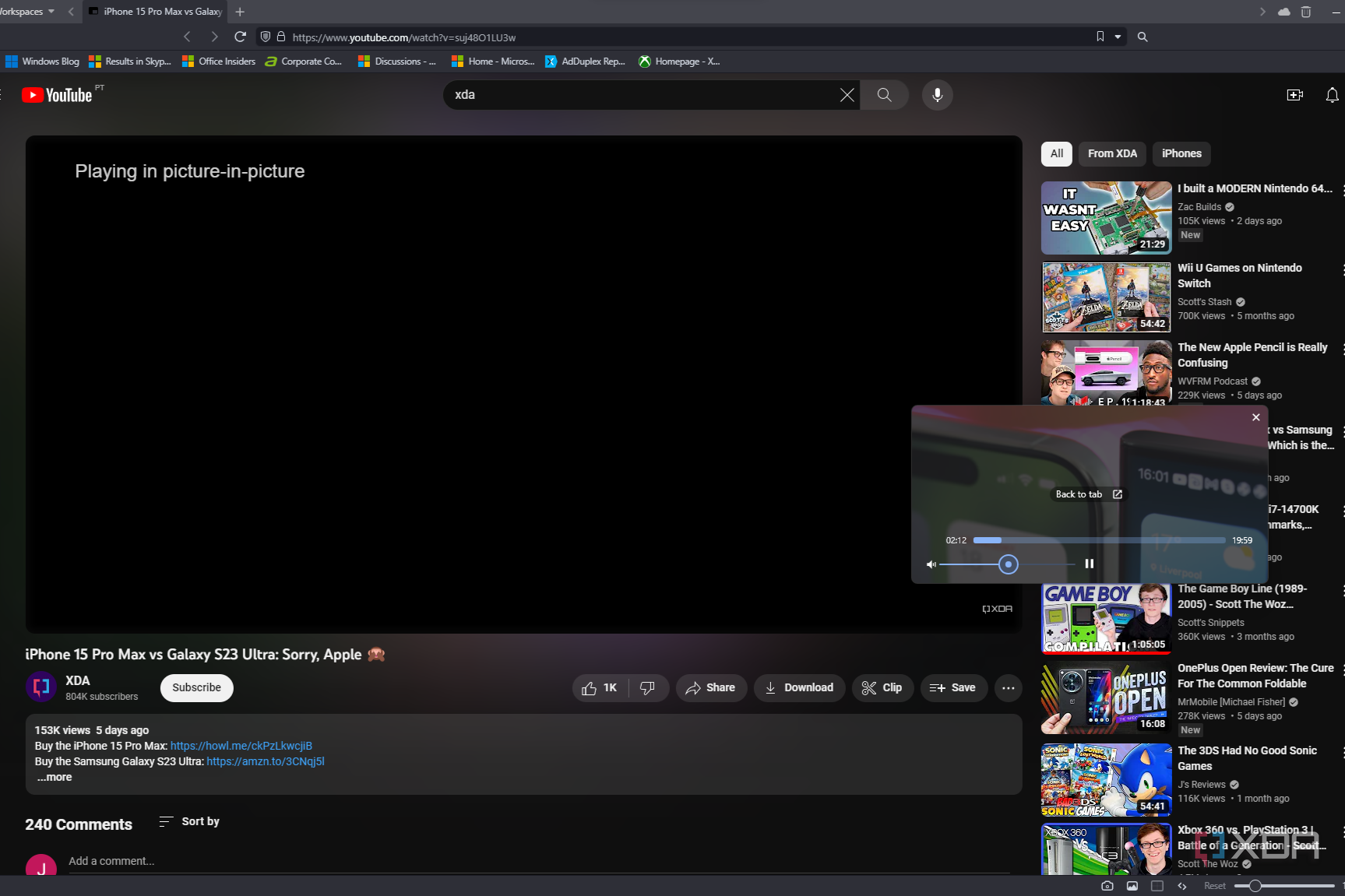The height and width of the screenshot is (896, 1345).
Task: Mute the PiP video speaker icon
Action: click(x=931, y=564)
